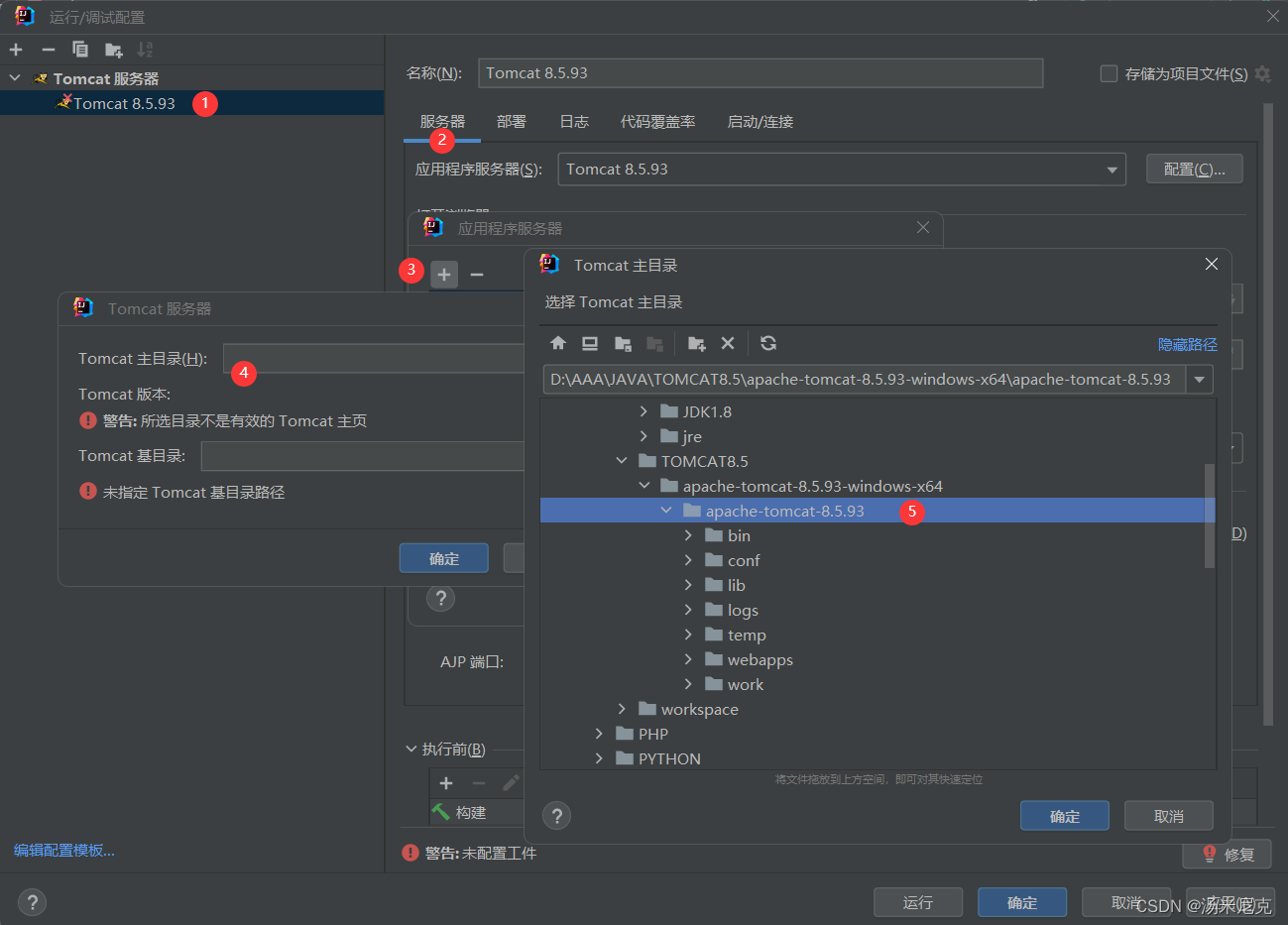Image resolution: width=1288 pixels, height=925 pixels.
Task: Go to desktop directory icon
Action: 590,343
